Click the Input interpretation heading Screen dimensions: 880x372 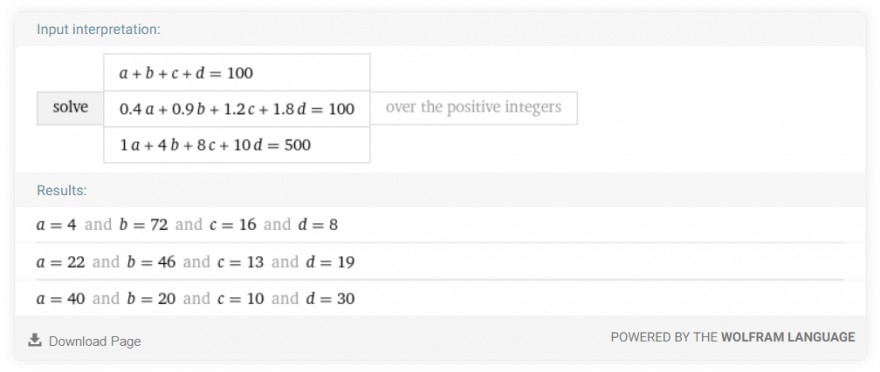coord(98,29)
